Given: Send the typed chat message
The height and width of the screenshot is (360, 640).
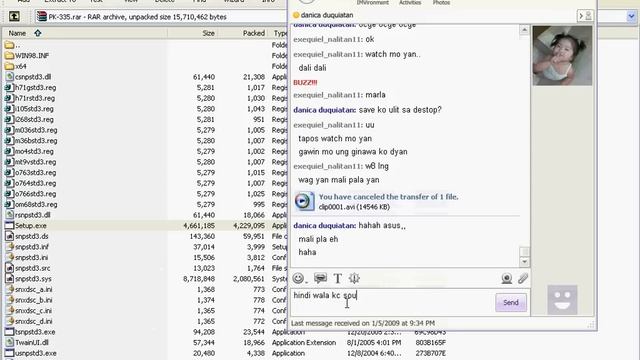Looking at the screenshot, I should pyautogui.click(x=511, y=302).
